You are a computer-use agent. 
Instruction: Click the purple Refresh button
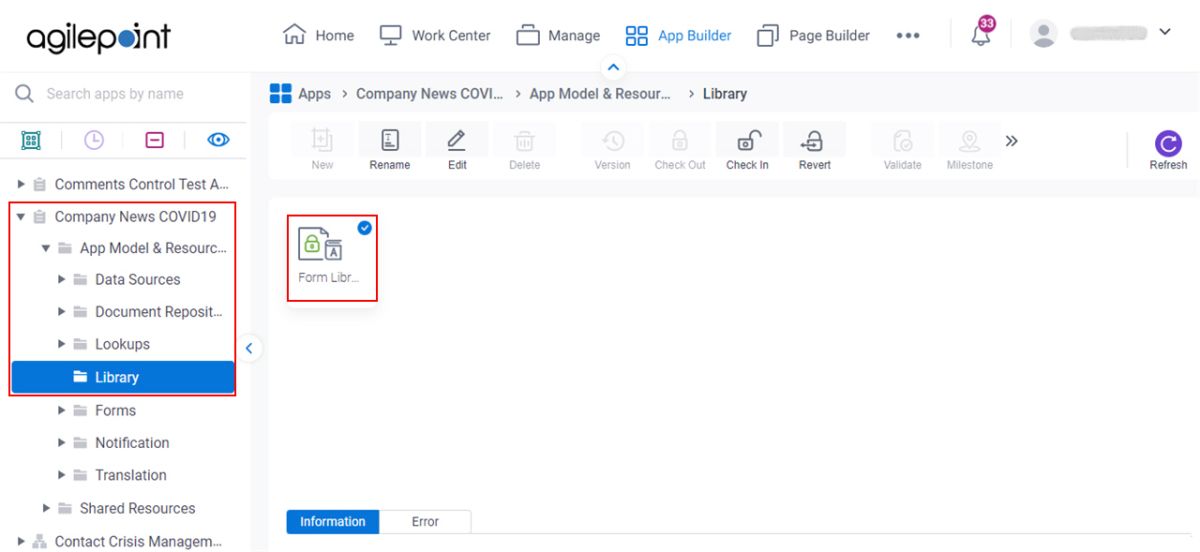click(1168, 150)
